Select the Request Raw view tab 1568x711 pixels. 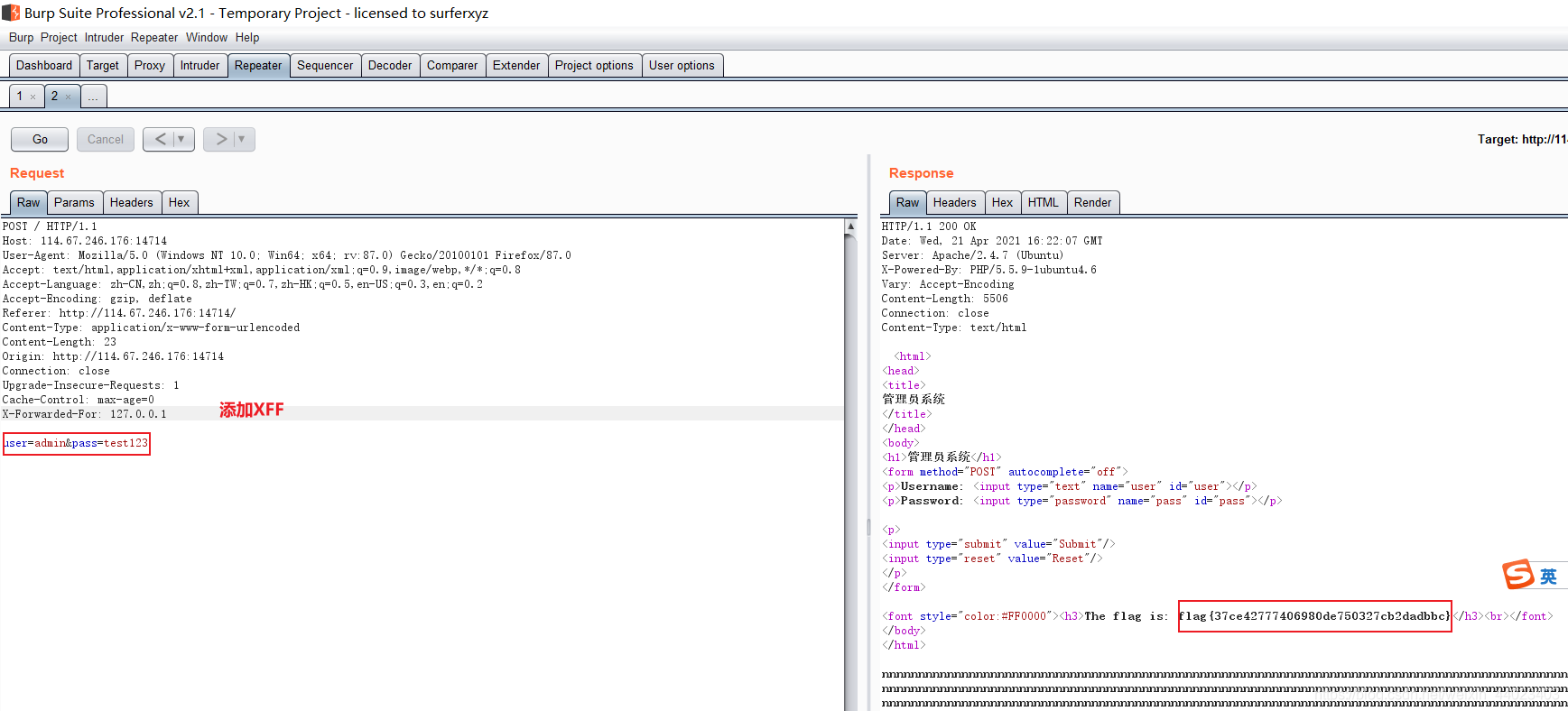pos(29,202)
